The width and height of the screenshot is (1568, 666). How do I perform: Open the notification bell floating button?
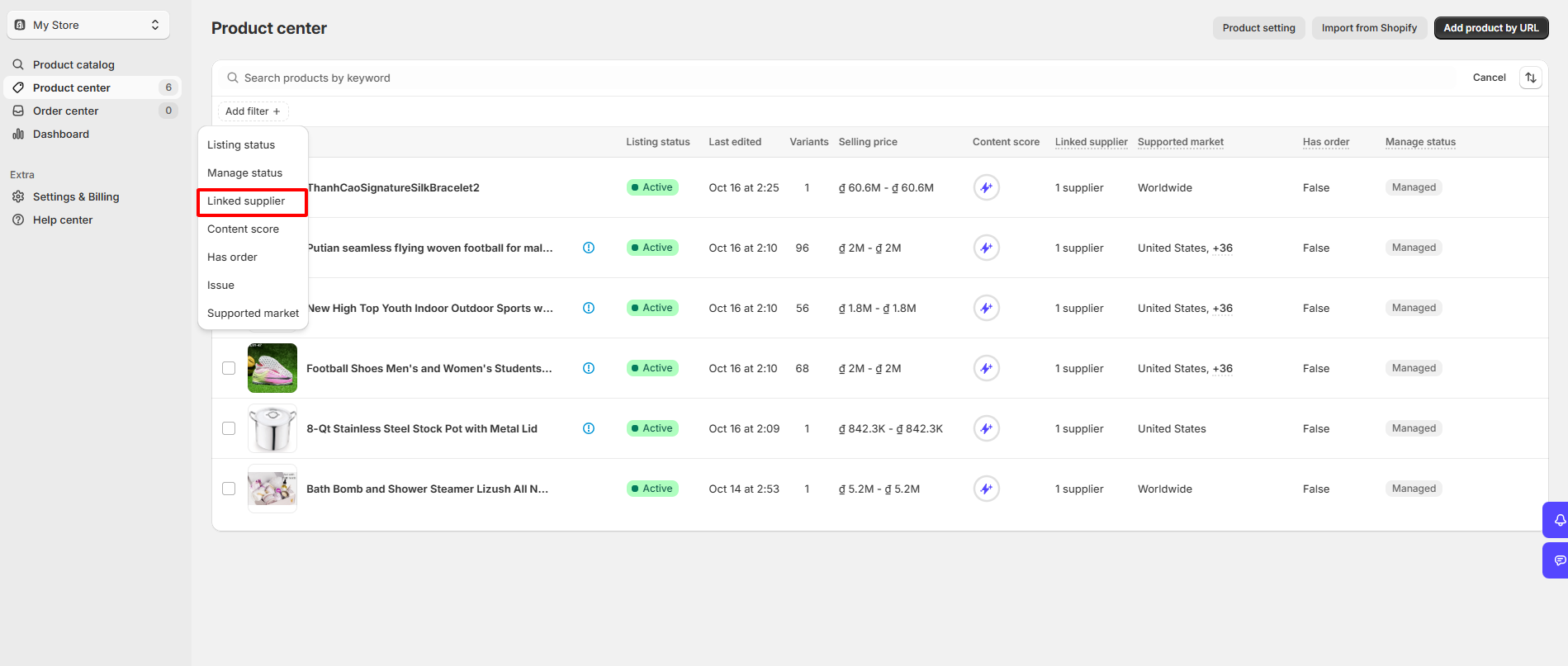(x=1558, y=520)
